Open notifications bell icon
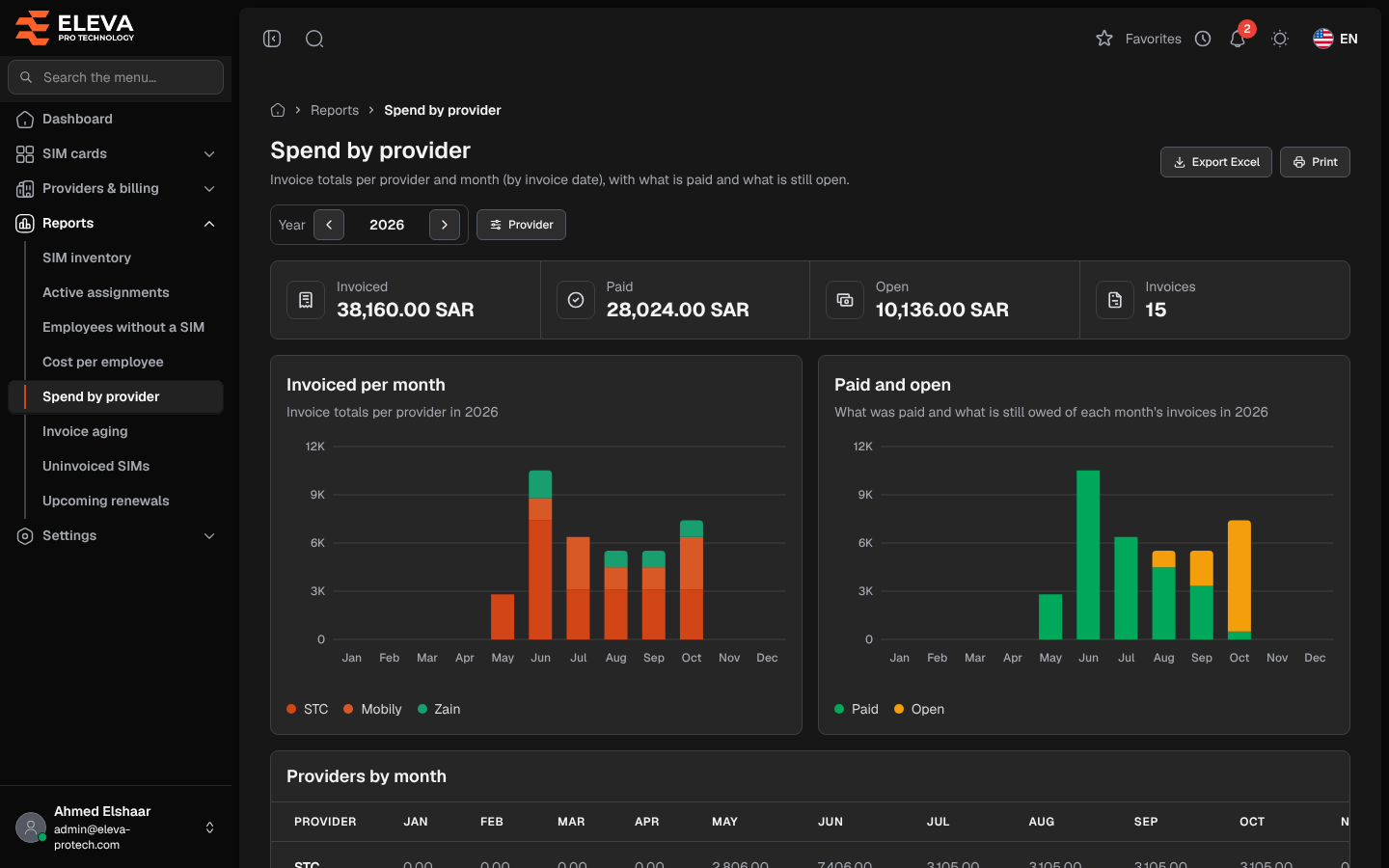1389x868 pixels. 1238,39
